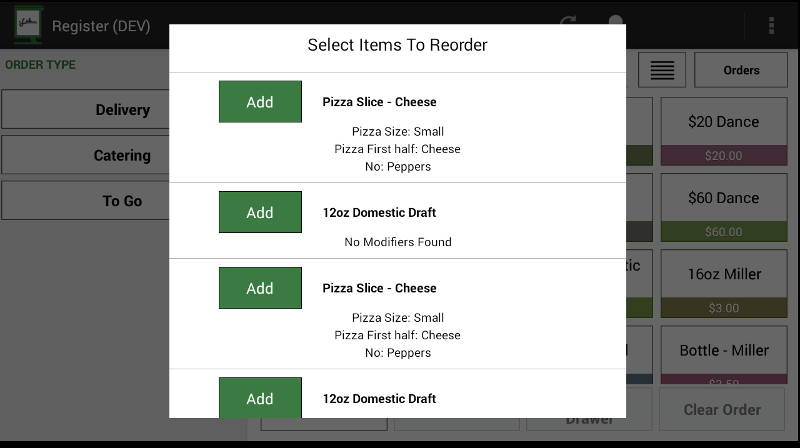Add the last 12oz Domestic Draft
Viewport: 800px width, 448px height.
[260, 397]
